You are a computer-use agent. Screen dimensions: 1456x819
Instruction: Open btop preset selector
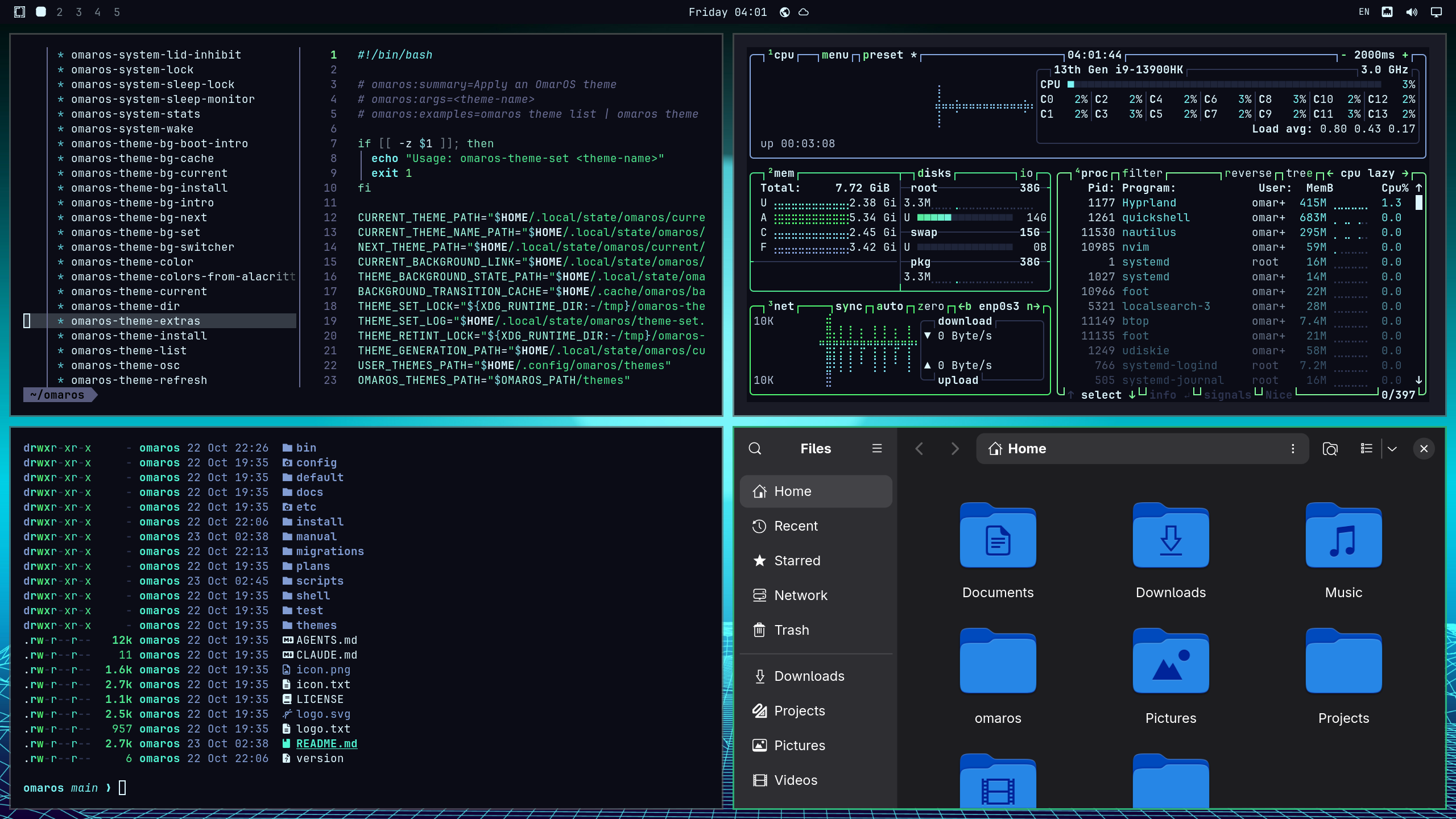click(x=883, y=55)
